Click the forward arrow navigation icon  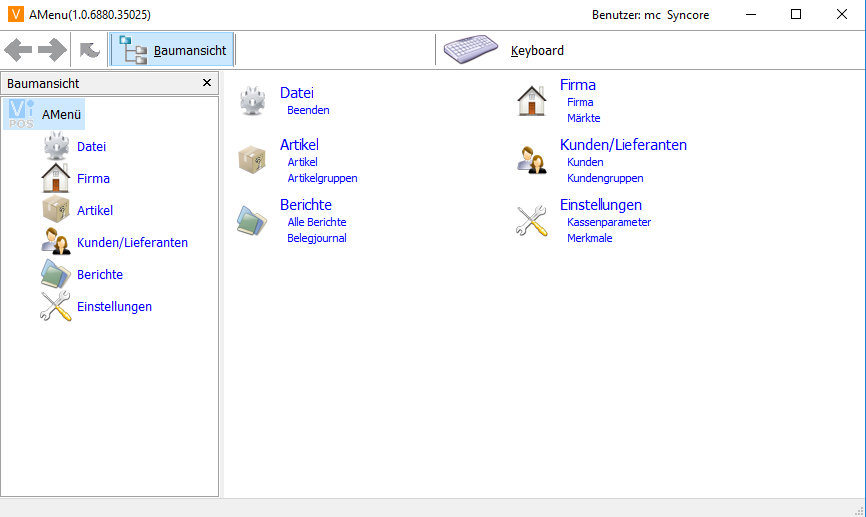tap(52, 50)
